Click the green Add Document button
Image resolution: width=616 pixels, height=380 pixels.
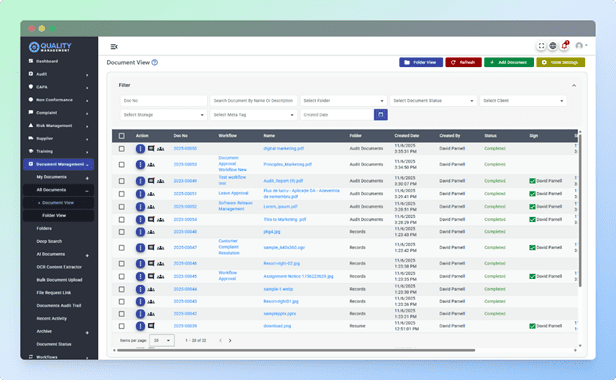(509, 62)
